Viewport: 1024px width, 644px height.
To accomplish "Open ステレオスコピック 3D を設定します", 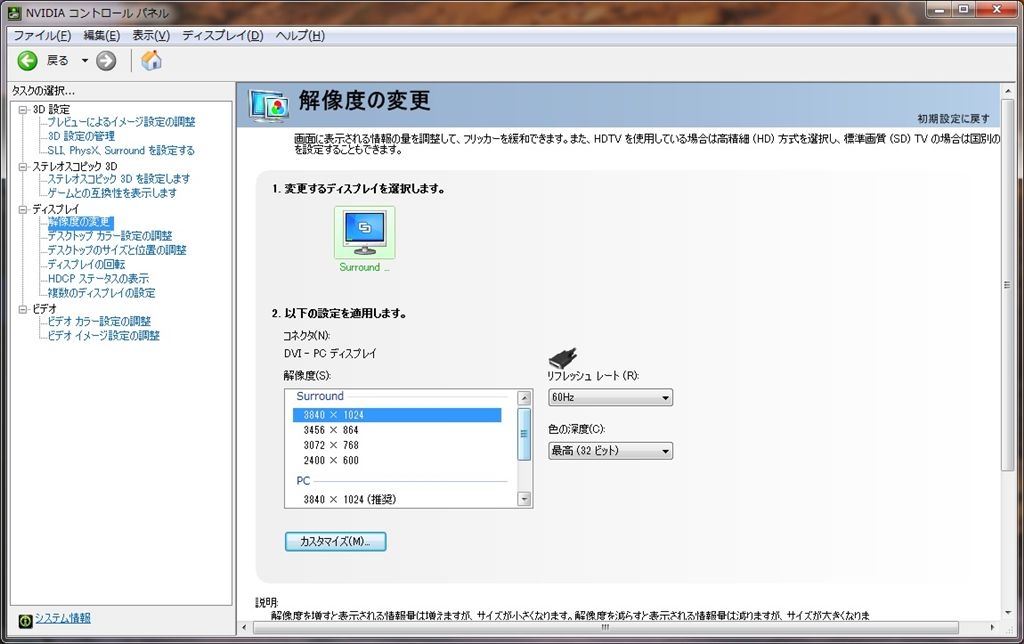I will click(119, 178).
